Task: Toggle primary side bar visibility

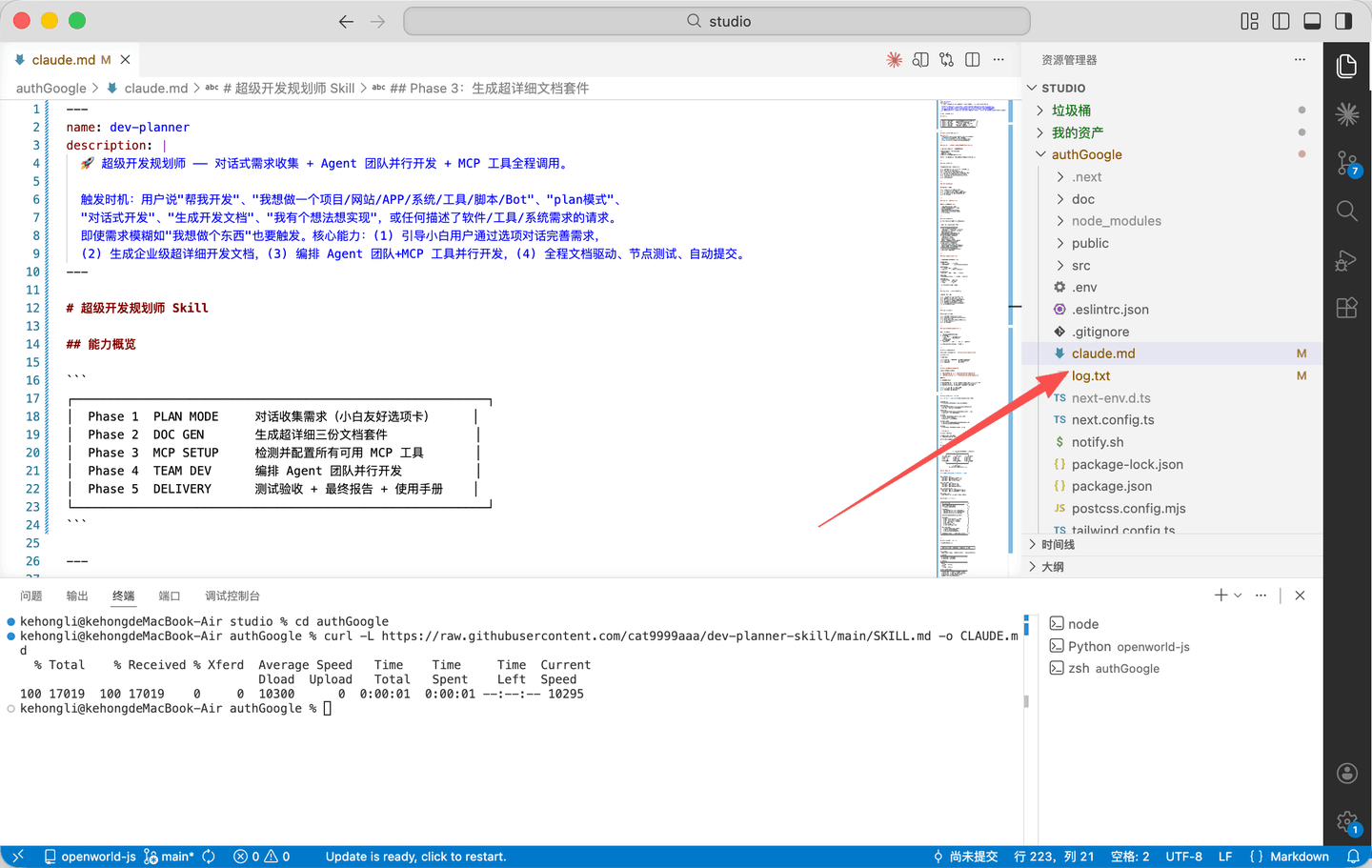Action: 1281,21
